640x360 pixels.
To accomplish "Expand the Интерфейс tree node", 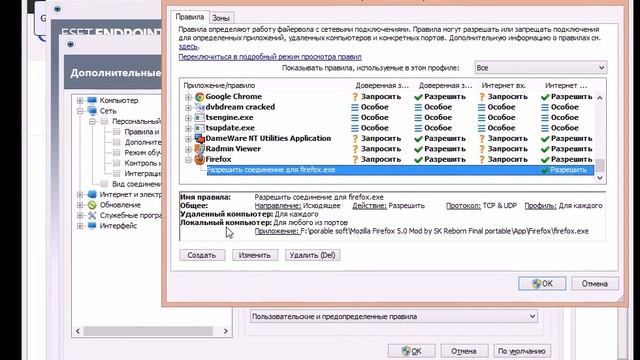I will tap(80, 226).
